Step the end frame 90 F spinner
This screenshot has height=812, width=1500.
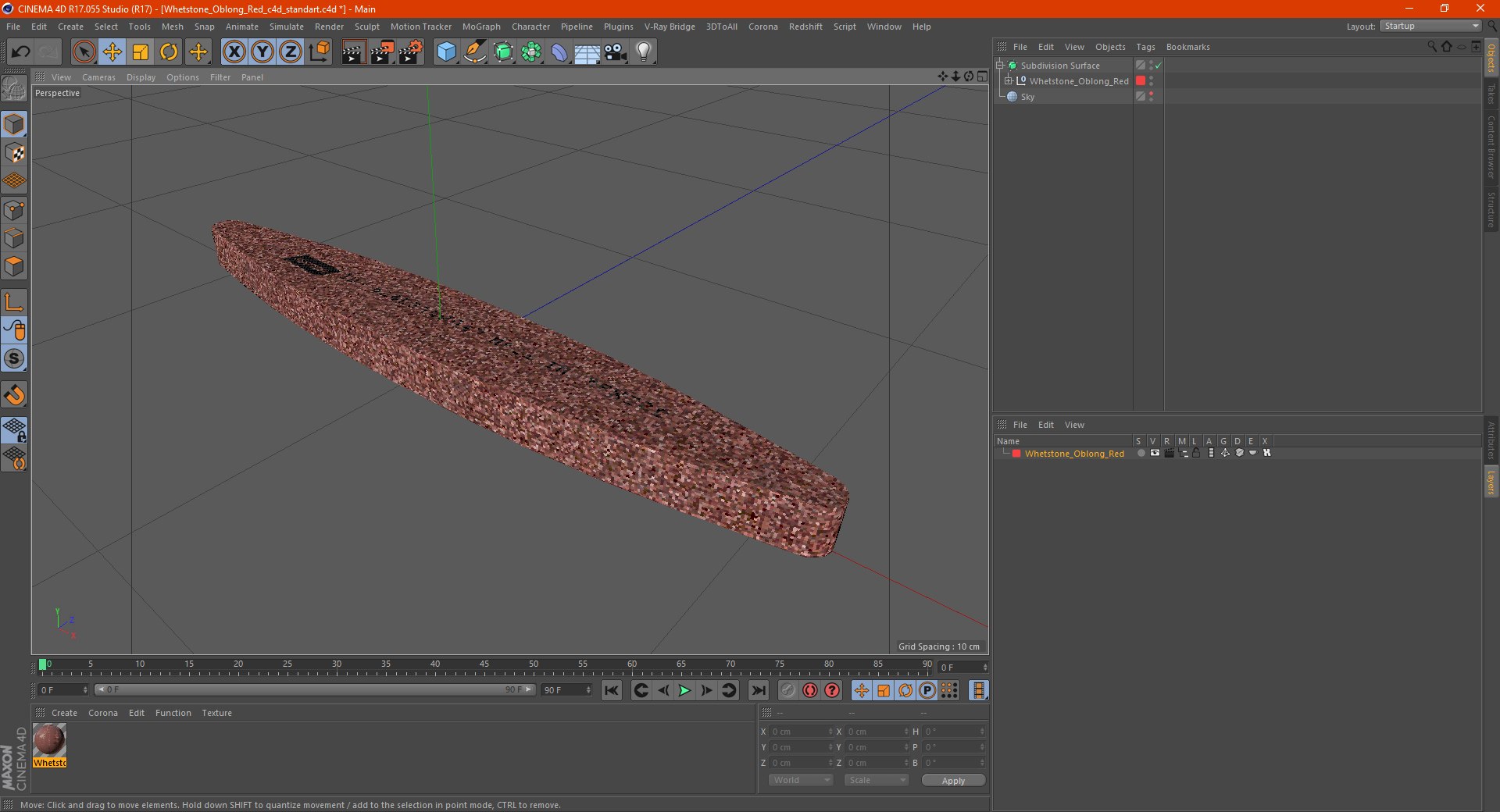588,690
